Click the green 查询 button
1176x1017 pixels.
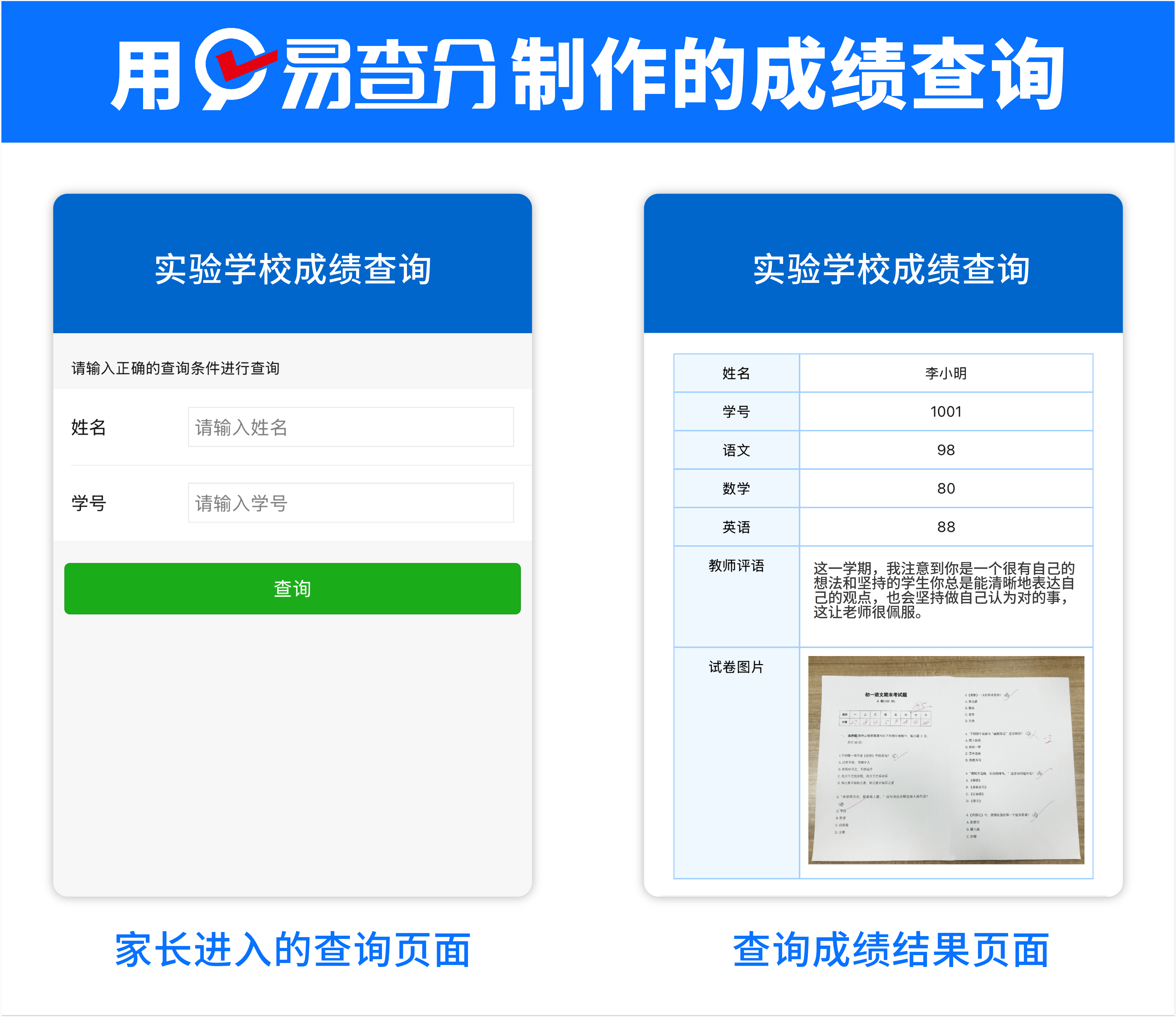click(x=292, y=589)
